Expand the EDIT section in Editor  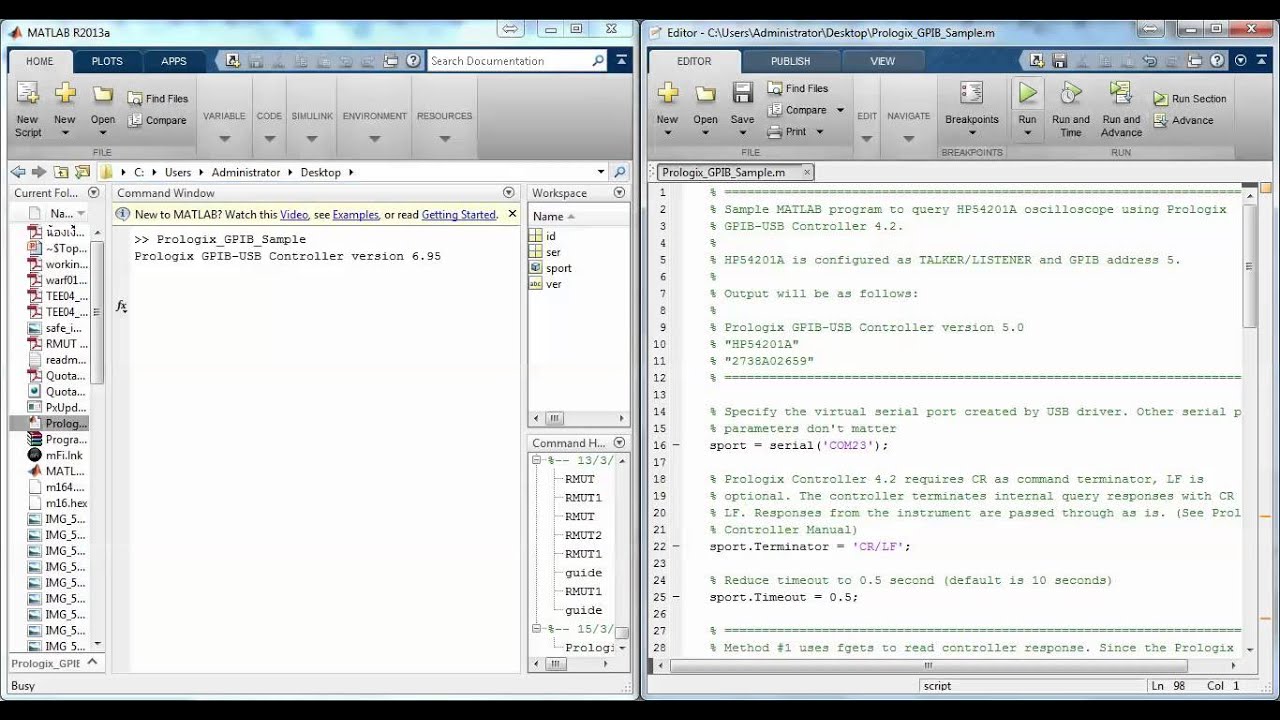(x=866, y=139)
